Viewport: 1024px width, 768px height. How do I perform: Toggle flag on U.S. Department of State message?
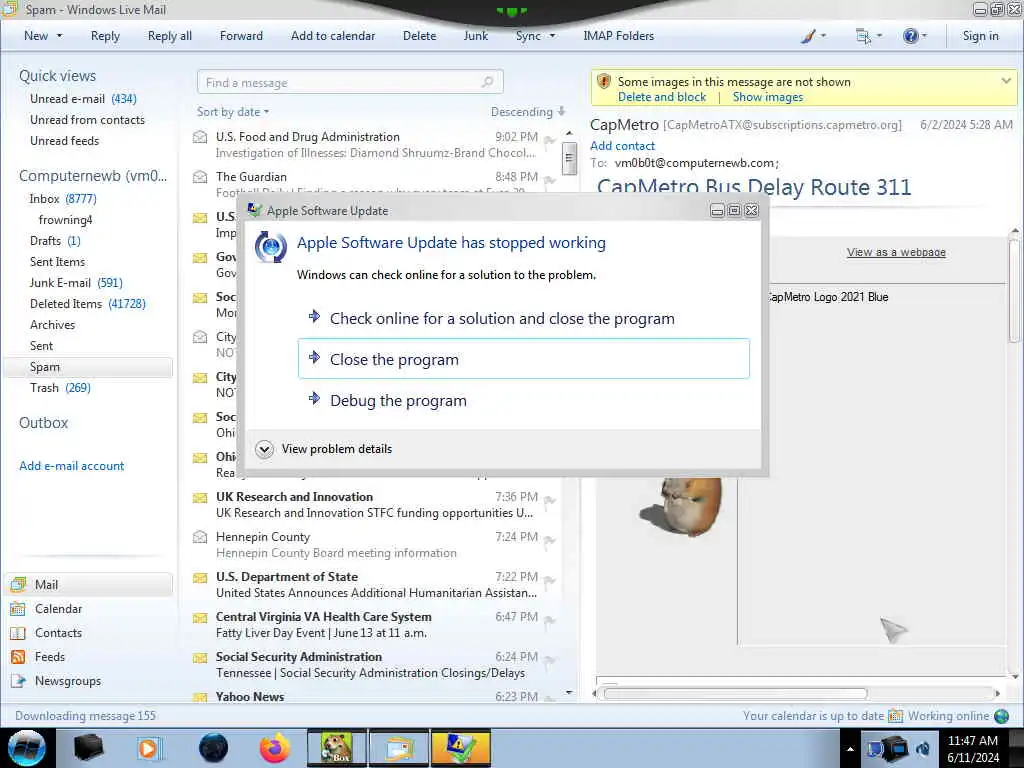[x=550, y=581]
